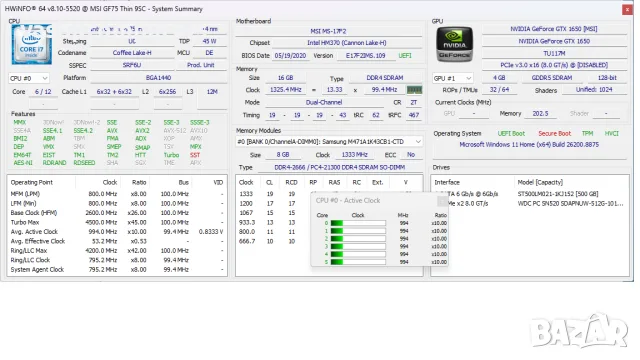
Task: Close the HWiNFO System Summary window
Action: tap(627, 9)
